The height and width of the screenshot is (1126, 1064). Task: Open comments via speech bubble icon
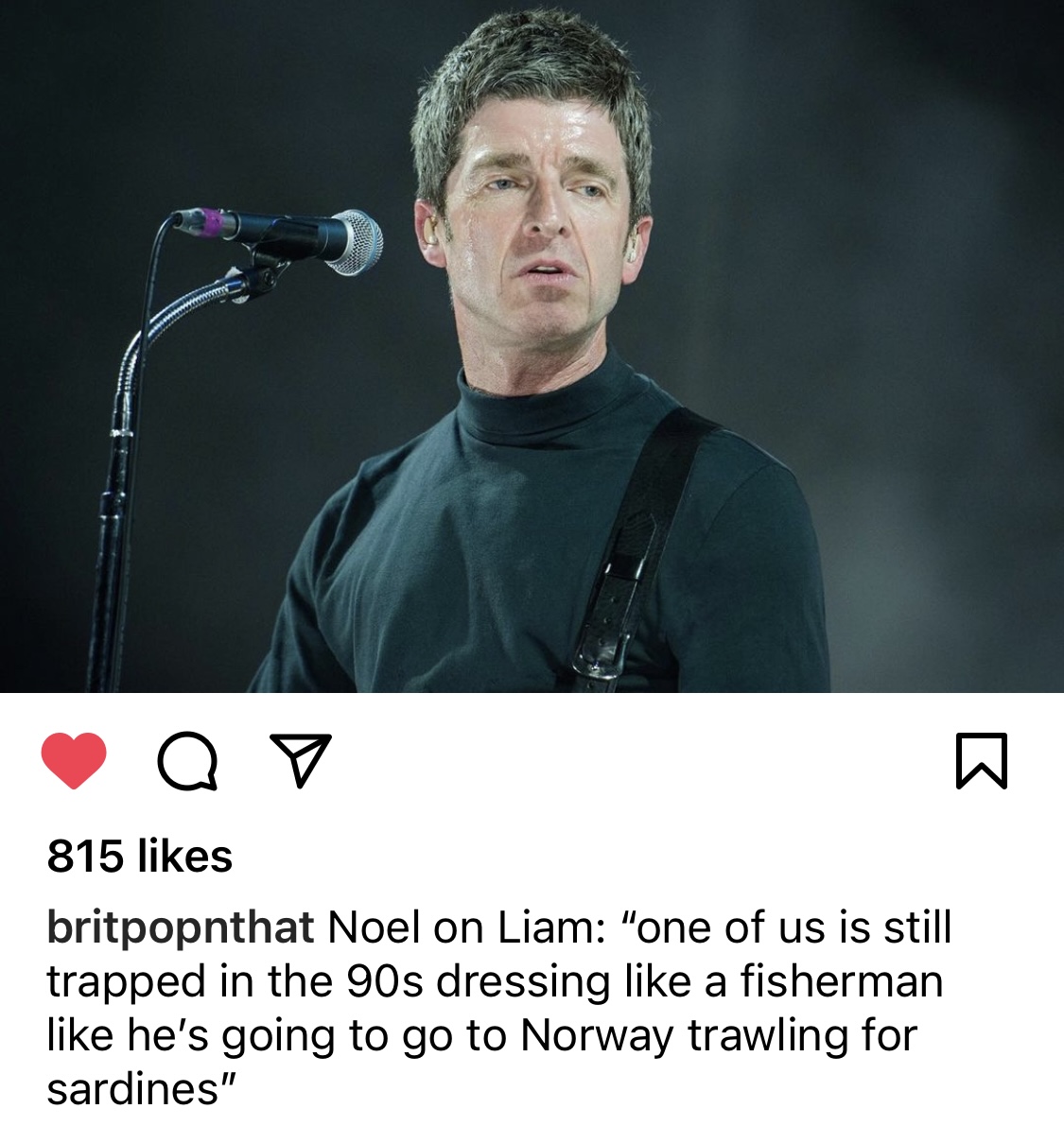[x=187, y=760]
